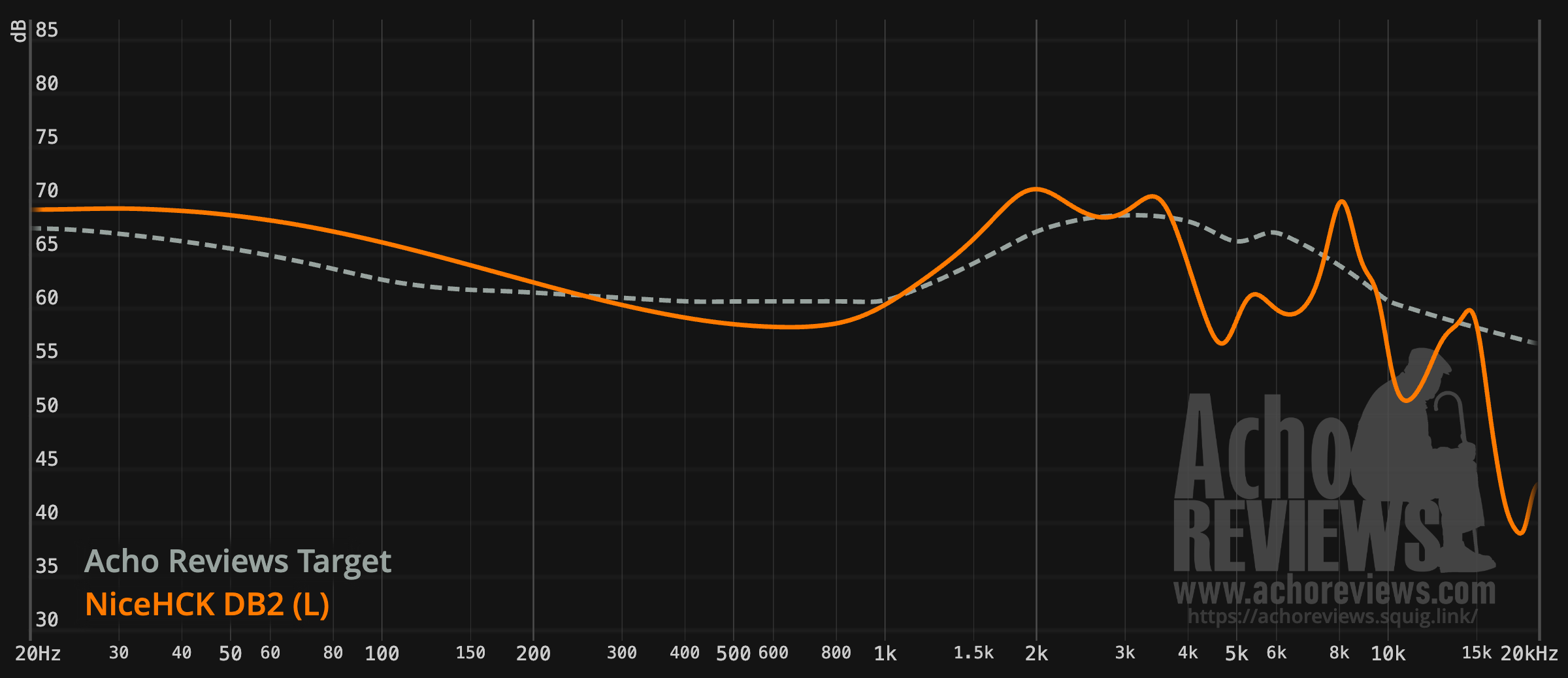Click the 70 dB axis label
This screenshot has width=1568, height=678.
point(47,191)
